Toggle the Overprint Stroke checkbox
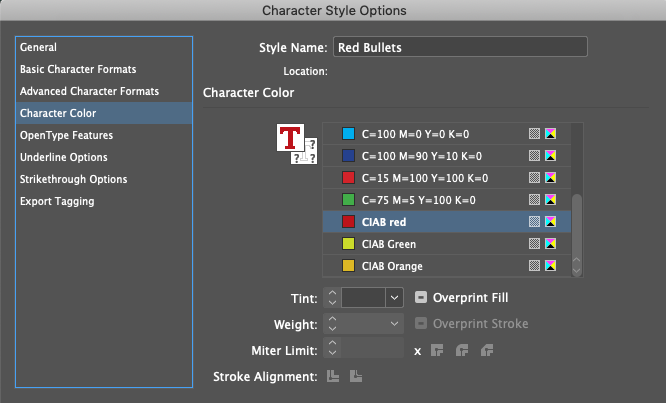Image resolution: width=666 pixels, height=403 pixels. click(x=421, y=323)
